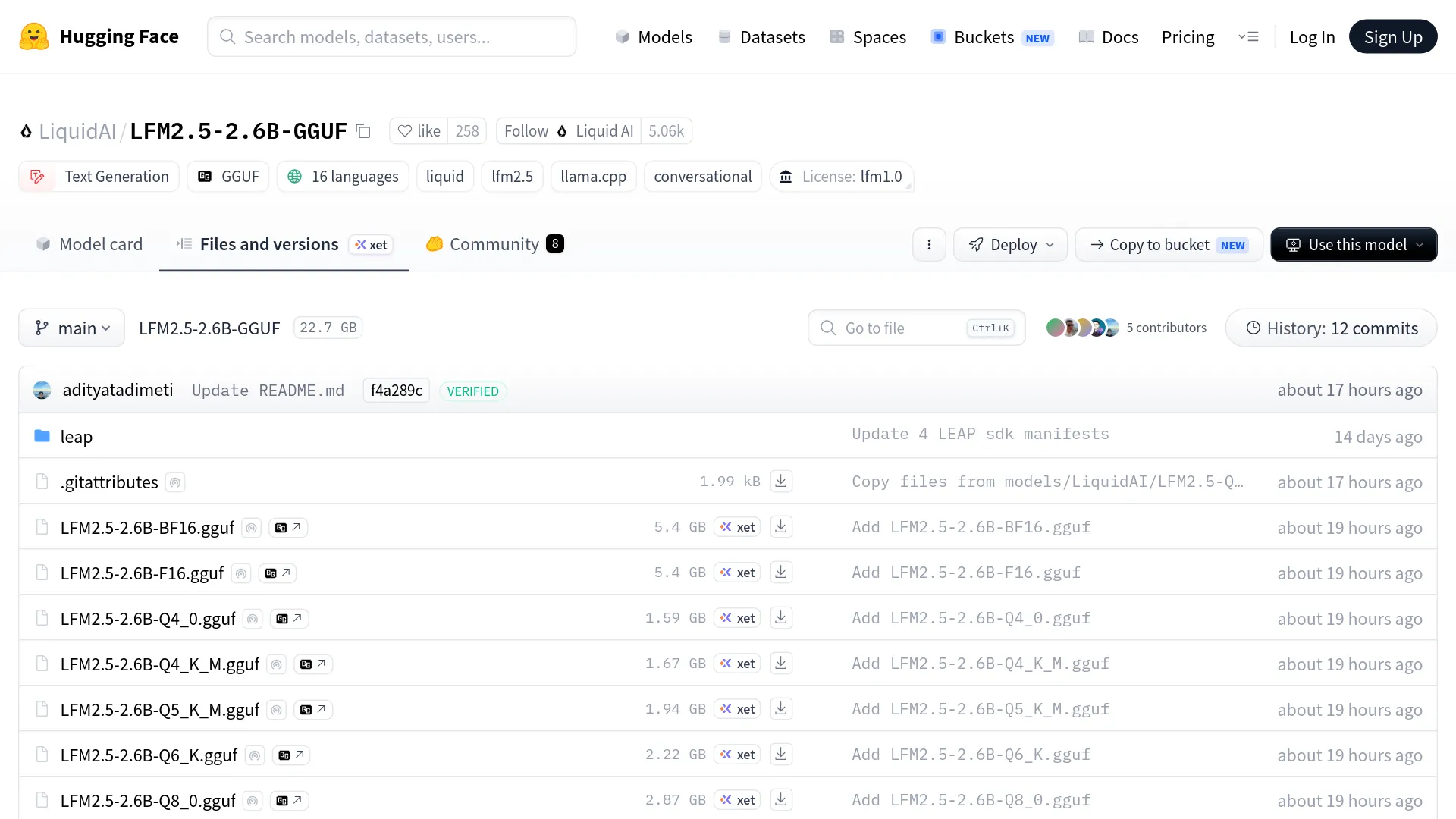Expand the Use this model menu

tap(1354, 244)
